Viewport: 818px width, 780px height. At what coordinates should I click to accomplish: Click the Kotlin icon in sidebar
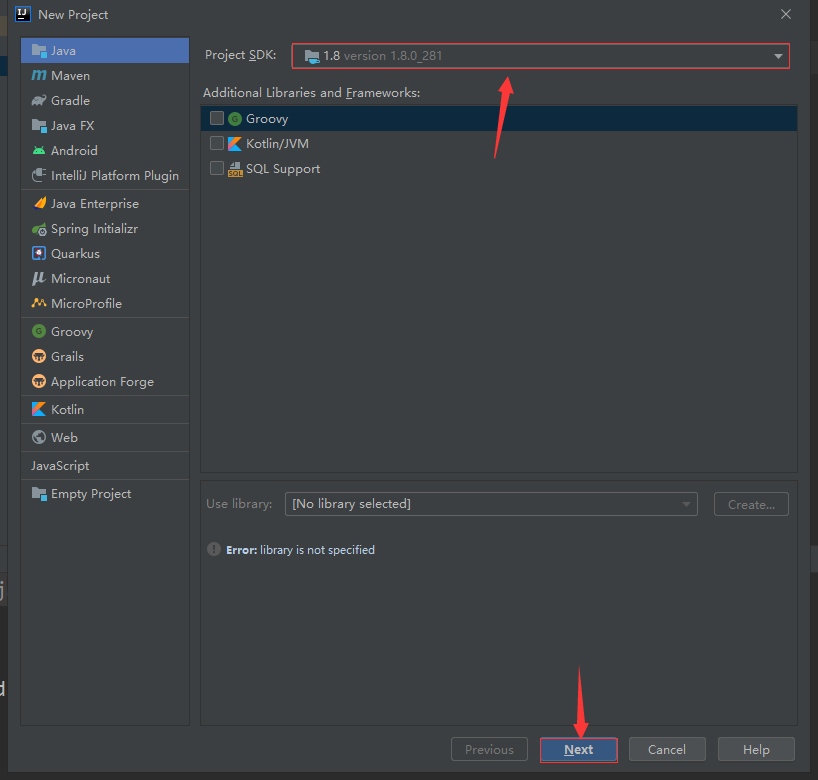tap(39, 410)
